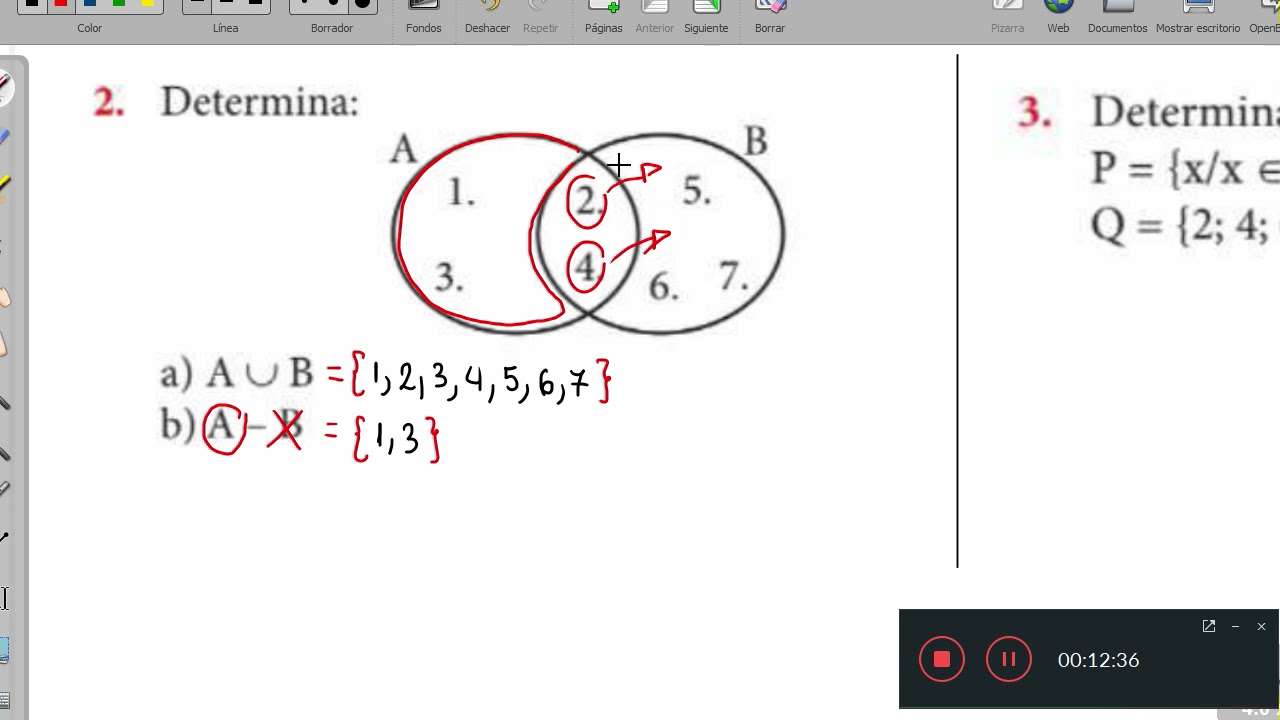Image resolution: width=1280 pixels, height=720 pixels.
Task: Select the text tool in left palette
Action: (x=4, y=598)
